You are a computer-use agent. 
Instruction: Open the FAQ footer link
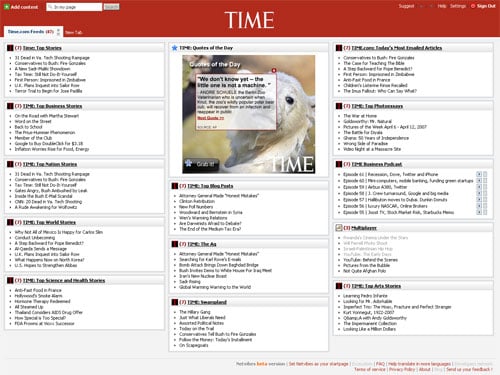[x=380, y=364]
